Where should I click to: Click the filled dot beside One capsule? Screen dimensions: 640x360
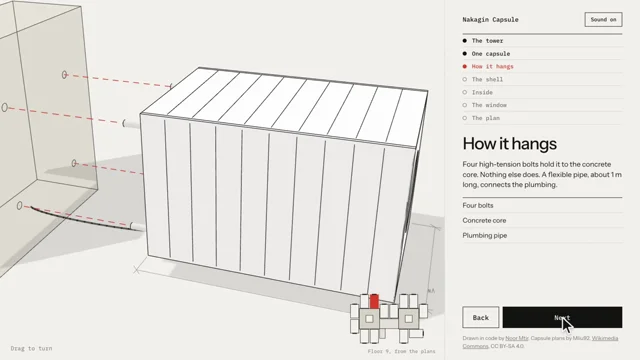(464, 53)
